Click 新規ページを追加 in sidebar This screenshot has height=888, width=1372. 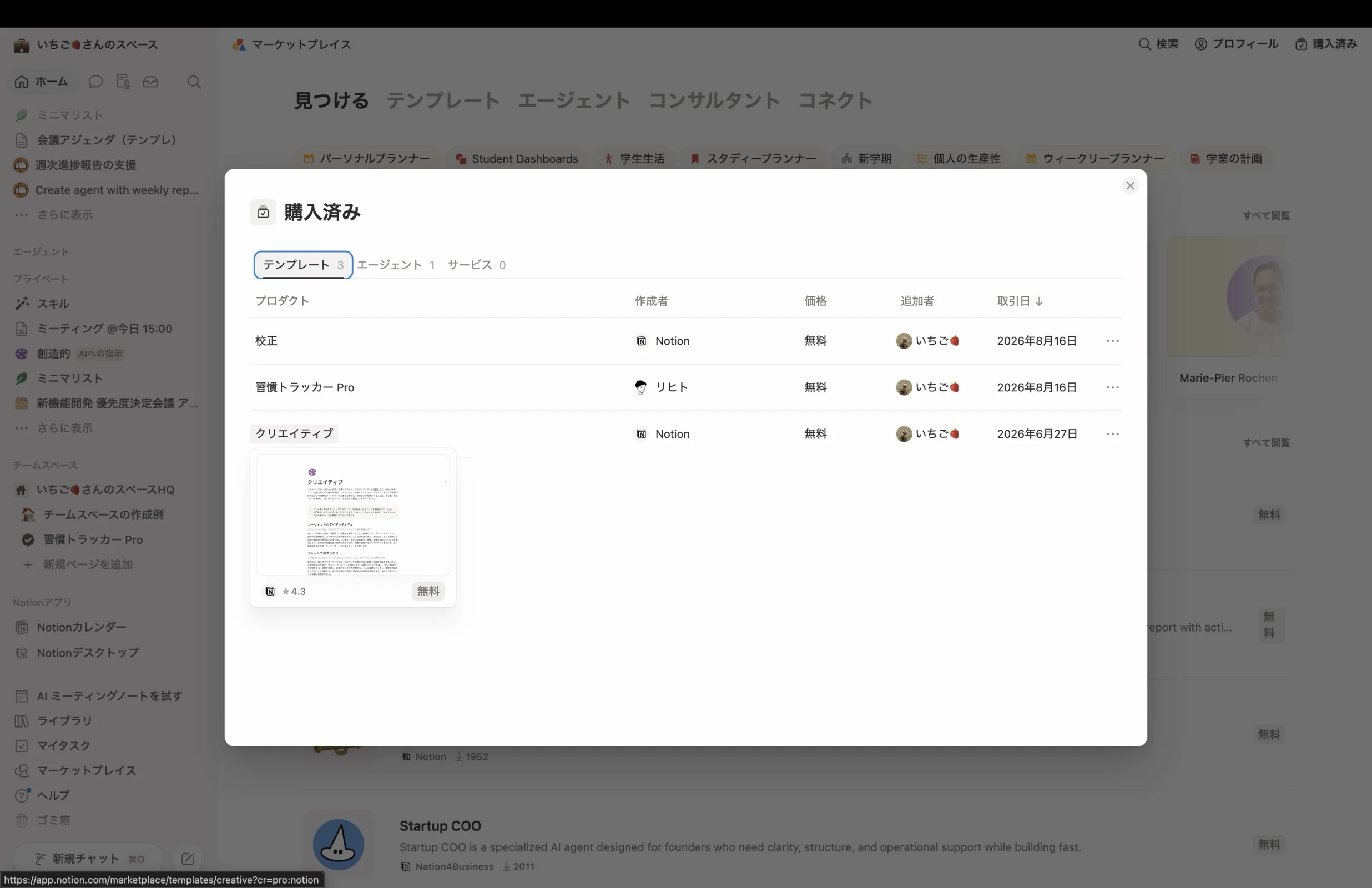(x=108, y=564)
